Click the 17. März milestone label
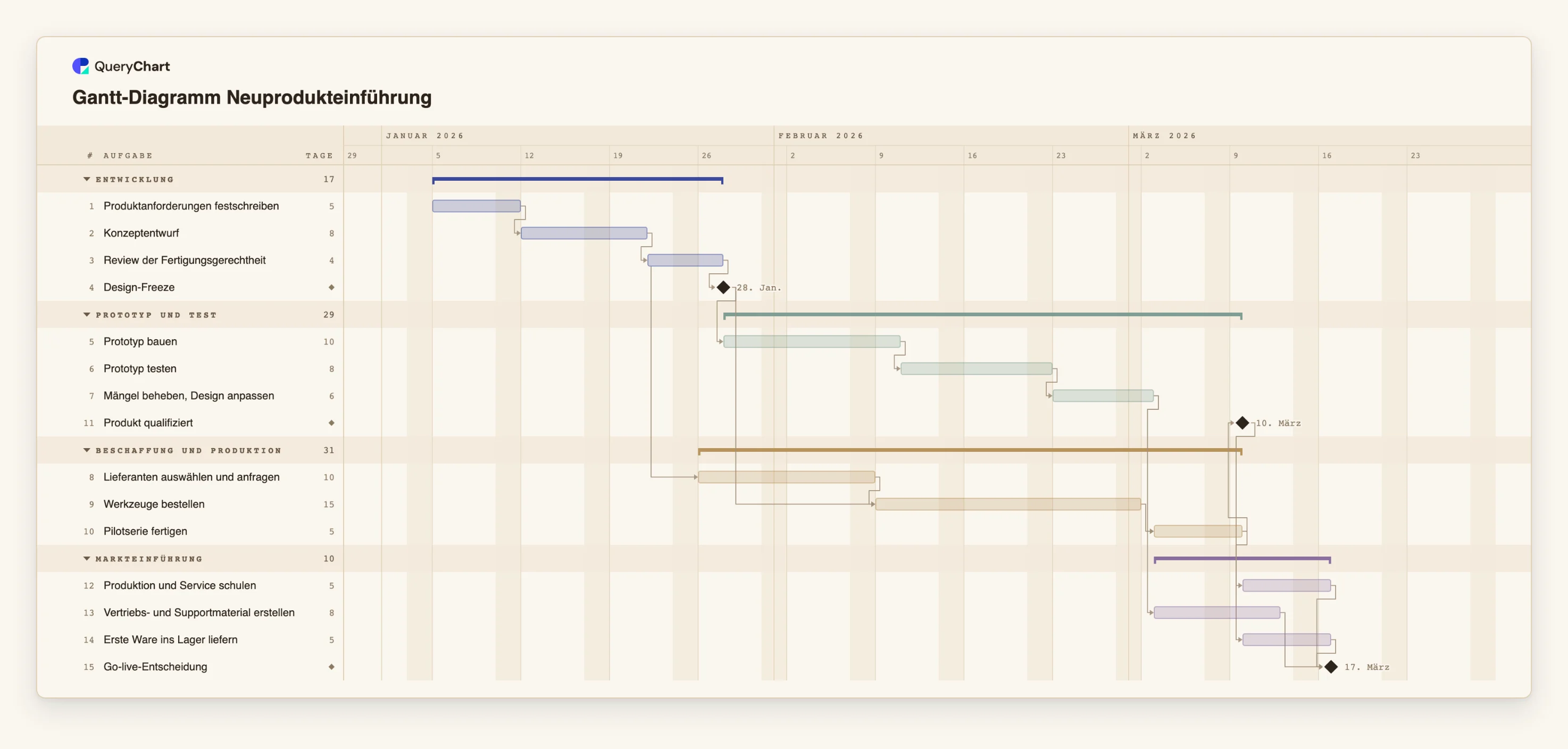The height and width of the screenshot is (749, 1568). [1367, 668]
